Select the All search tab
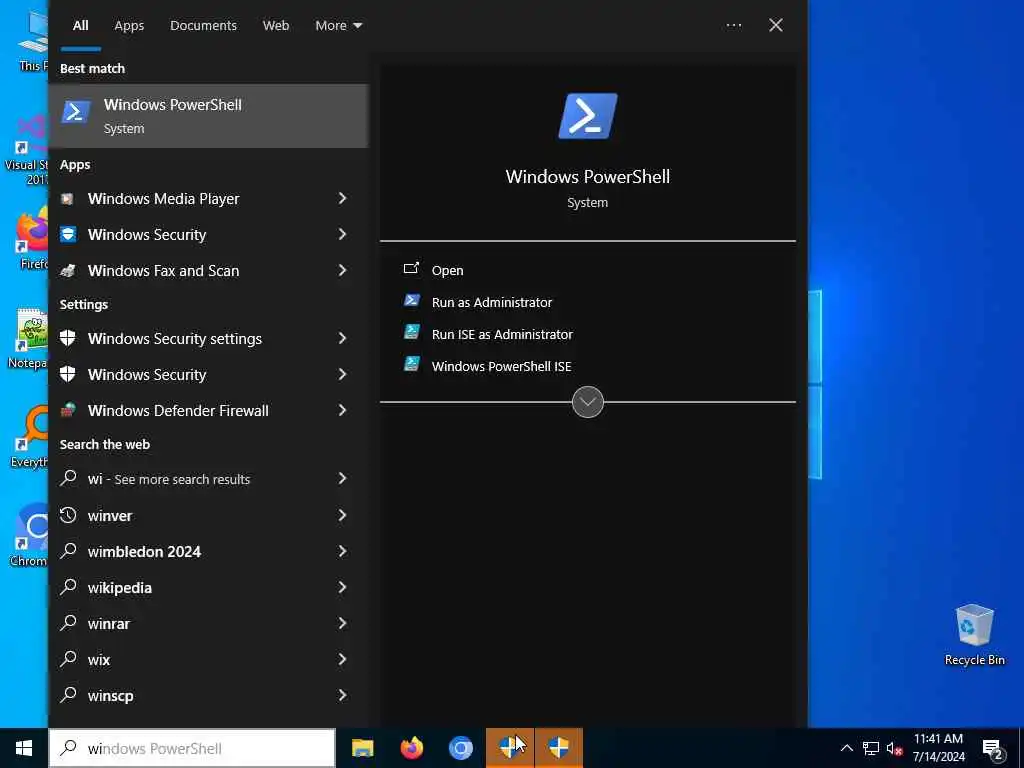The image size is (1024, 768). [80, 25]
